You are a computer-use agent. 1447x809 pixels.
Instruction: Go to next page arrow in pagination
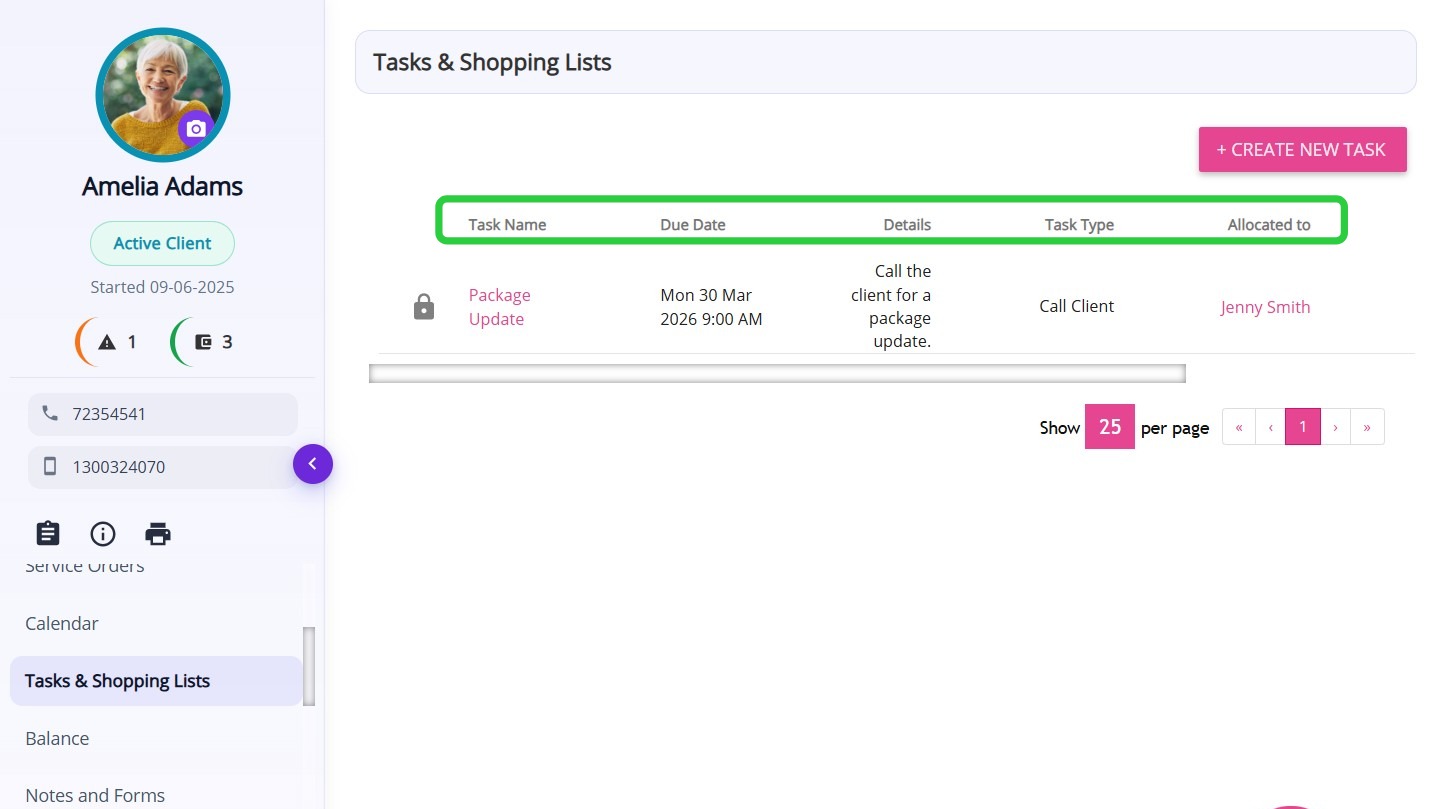[1335, 427]
